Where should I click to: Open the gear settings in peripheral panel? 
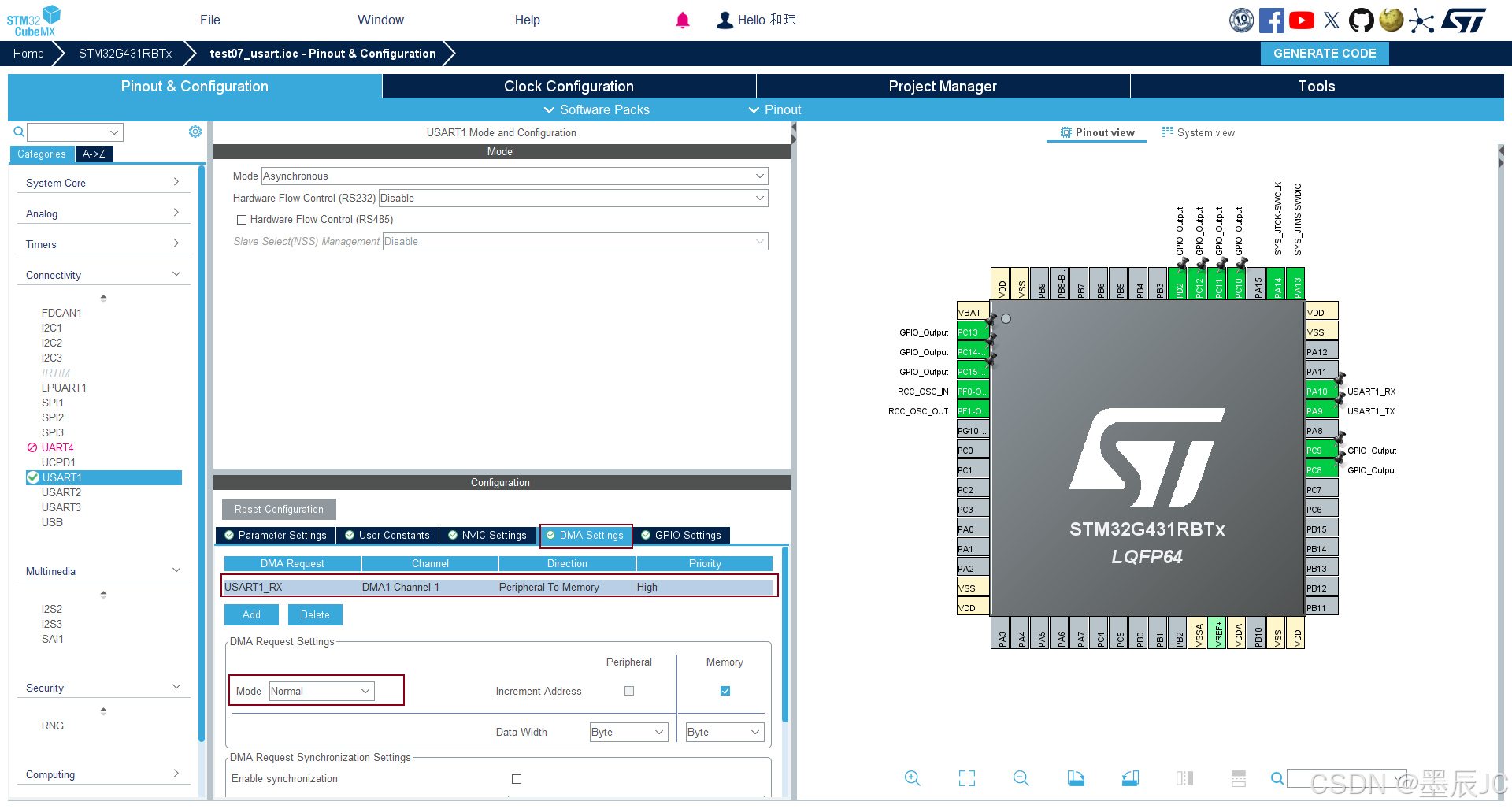tap(195, 132)
